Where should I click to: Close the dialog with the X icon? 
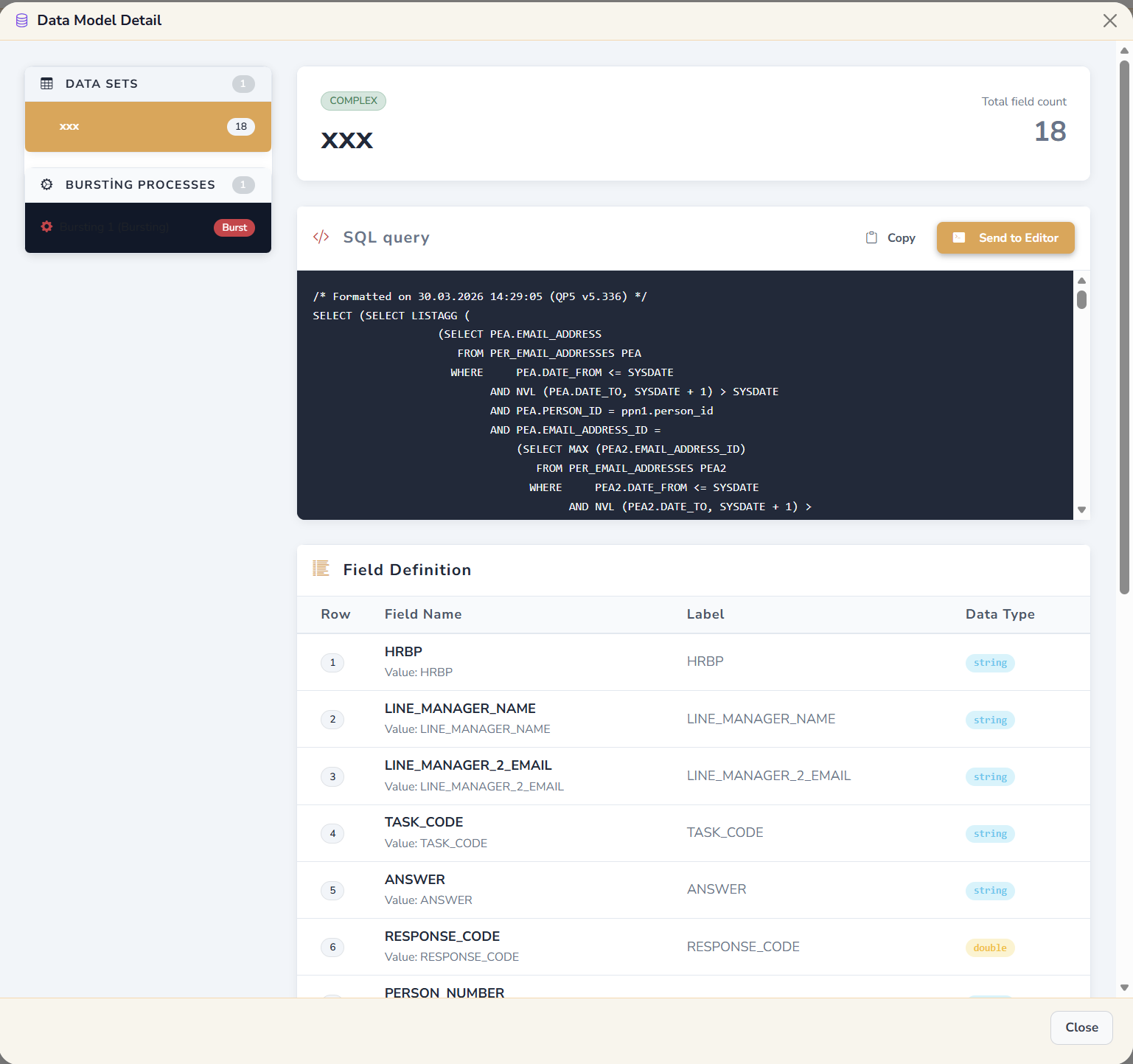click(1109, 21)
